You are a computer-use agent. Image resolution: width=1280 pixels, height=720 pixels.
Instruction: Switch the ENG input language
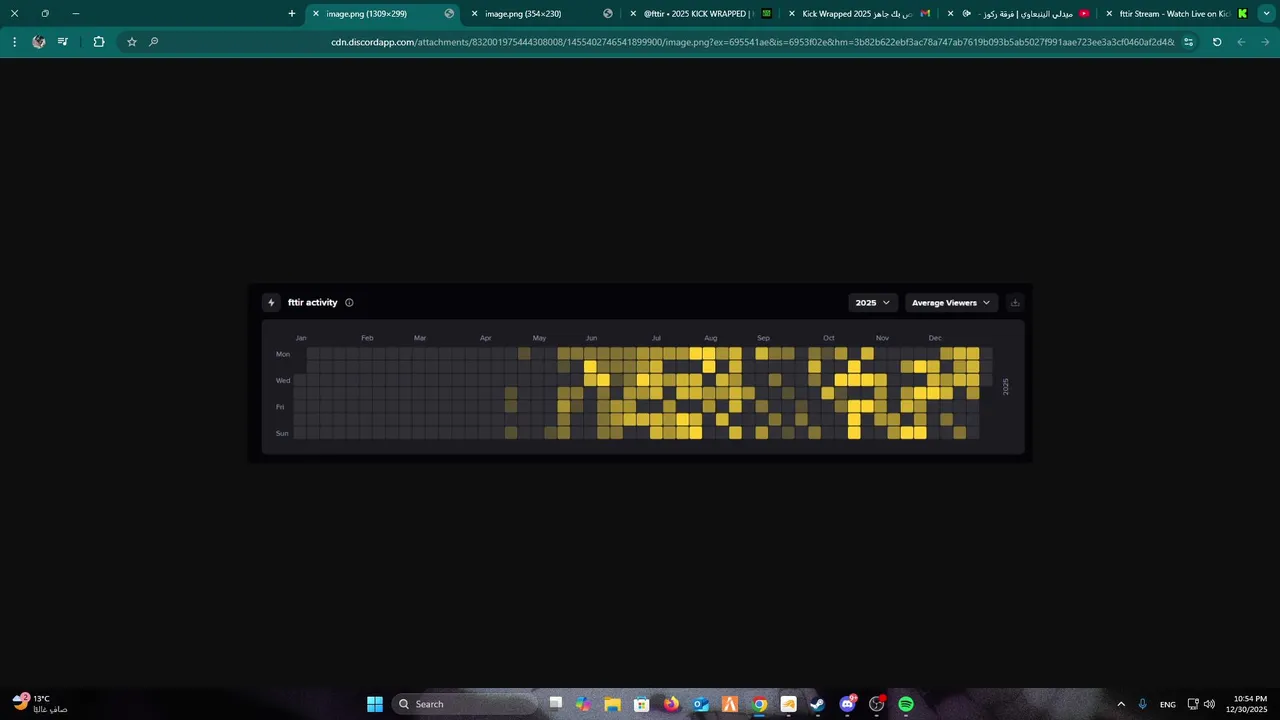[1168, 704]
